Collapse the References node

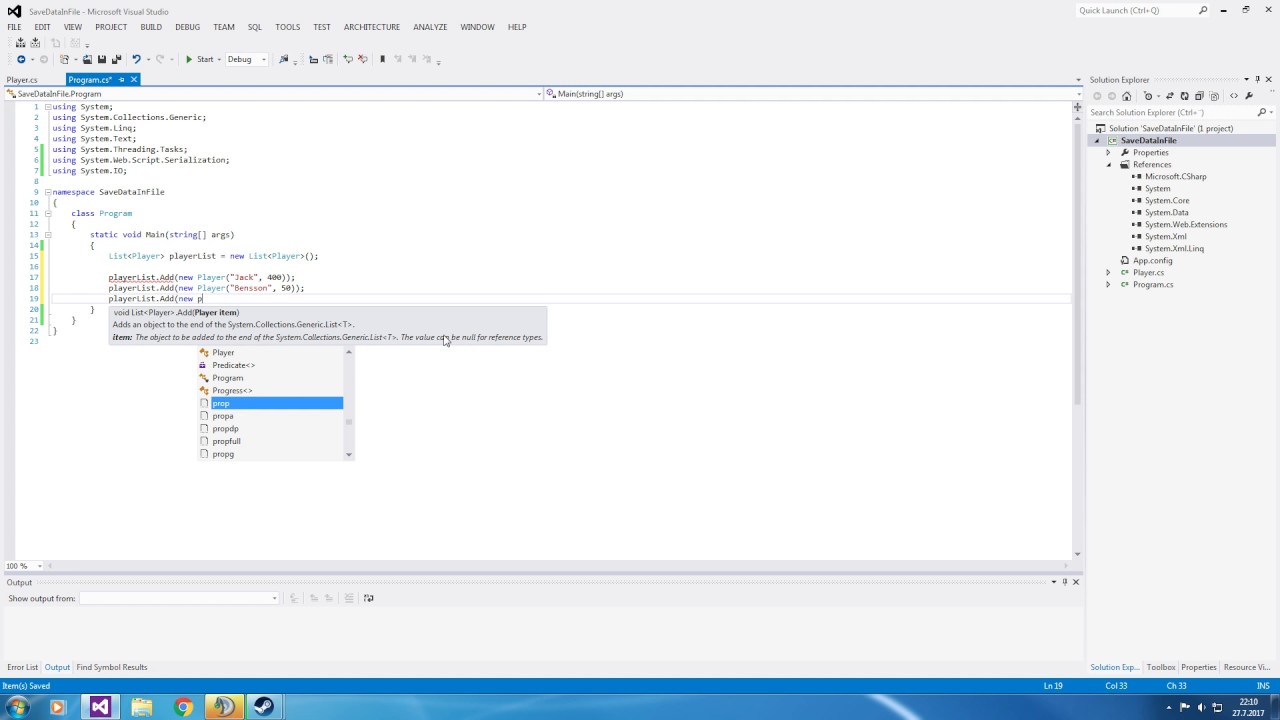(1108, 165)
